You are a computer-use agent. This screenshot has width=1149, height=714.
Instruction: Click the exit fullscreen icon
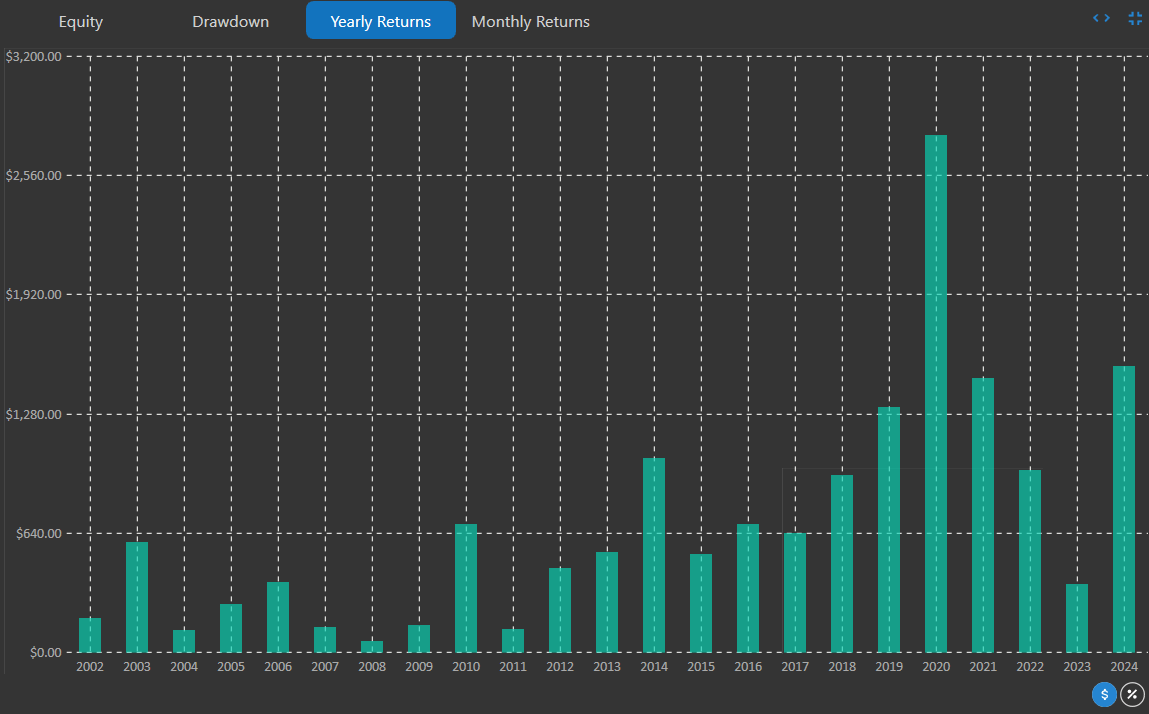click(1134, 18)
